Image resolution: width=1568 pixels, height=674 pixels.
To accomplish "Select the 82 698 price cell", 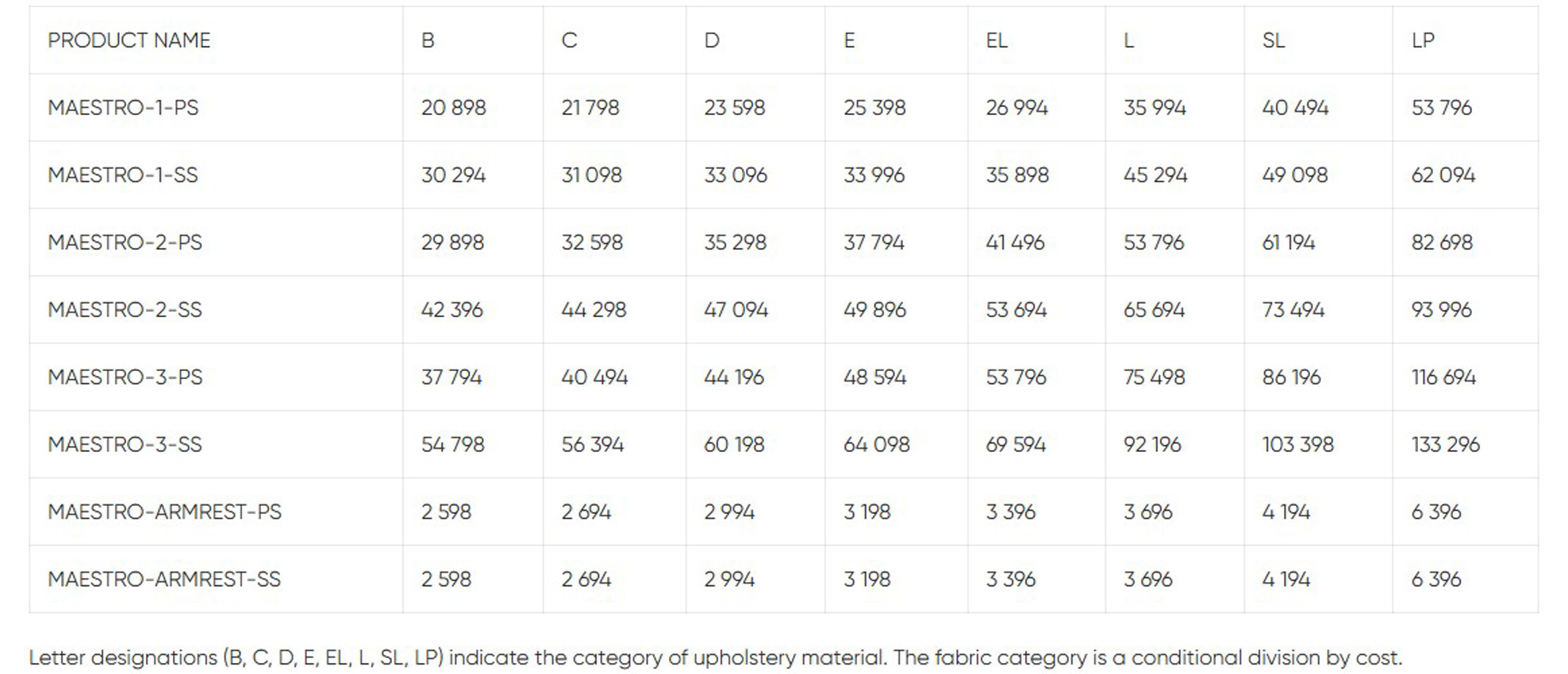I will (1442, 243).
